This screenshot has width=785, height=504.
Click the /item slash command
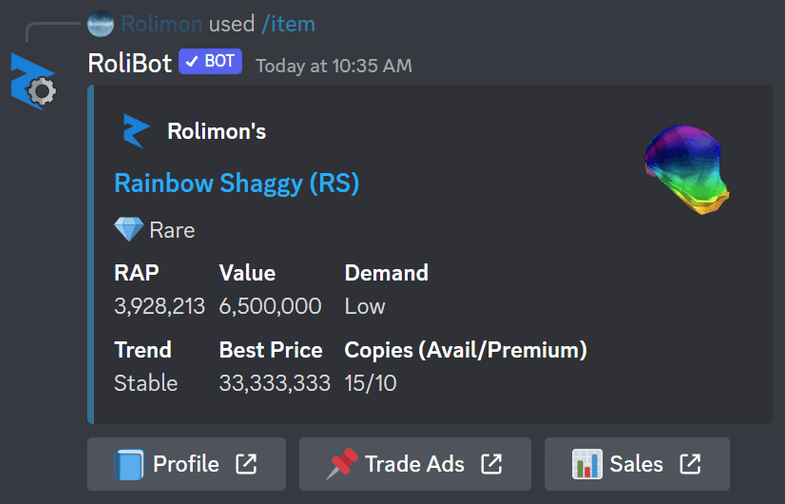click(288, 24)
